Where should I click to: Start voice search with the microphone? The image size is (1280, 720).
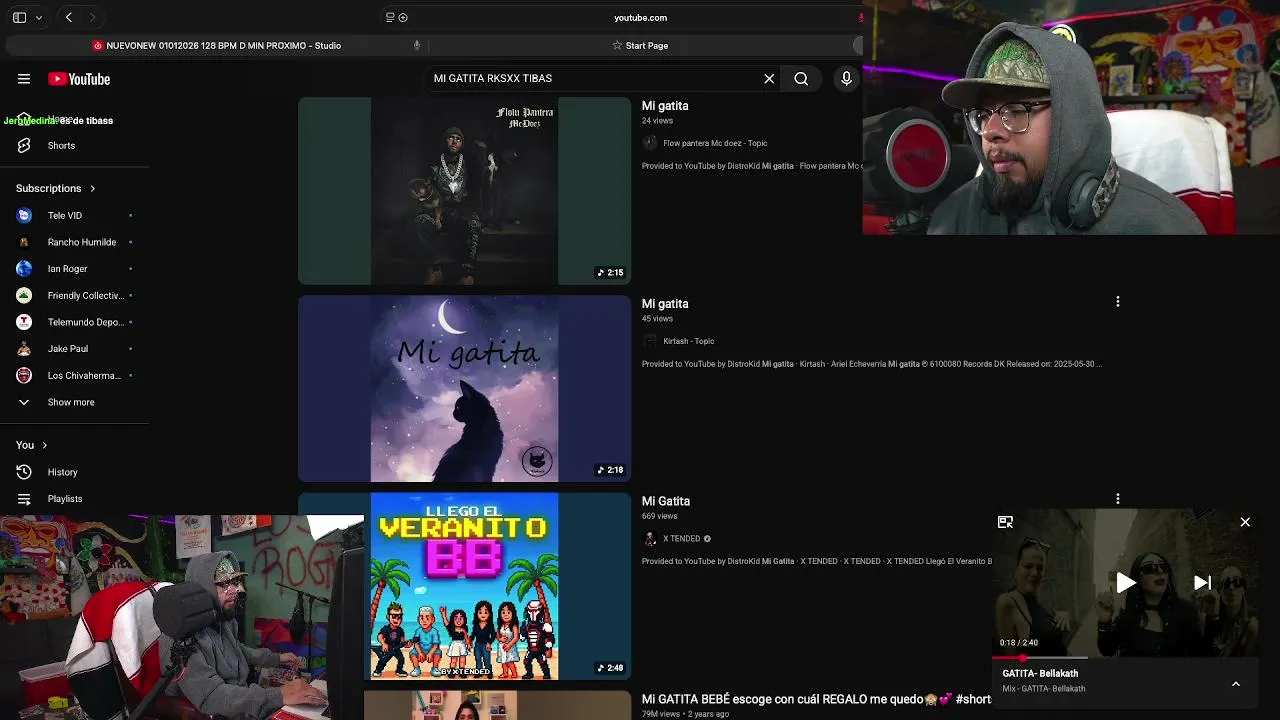(846, 79)
